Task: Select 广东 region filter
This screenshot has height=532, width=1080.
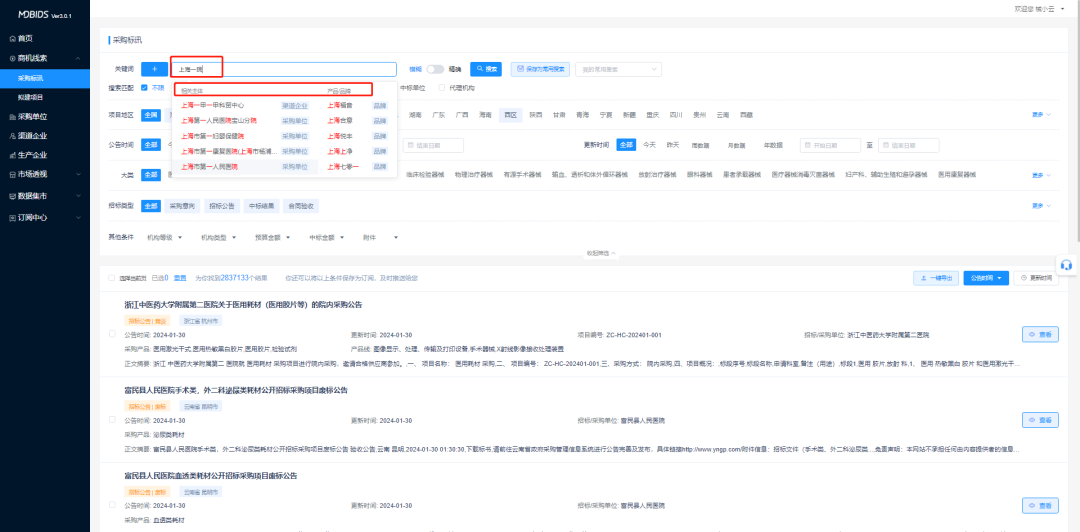Action: pyautogui.click(x=439, y=115)
